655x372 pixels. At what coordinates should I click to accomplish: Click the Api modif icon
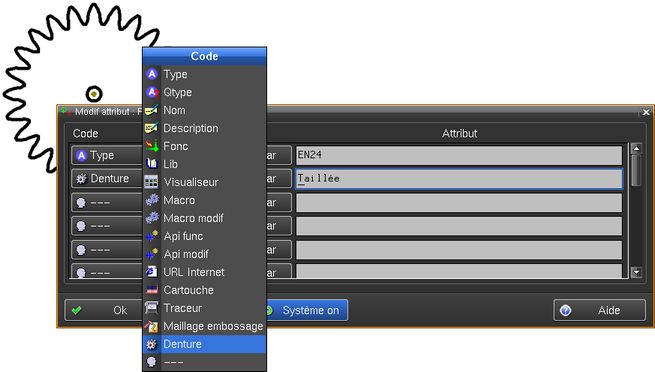click(x=152, y=254)
